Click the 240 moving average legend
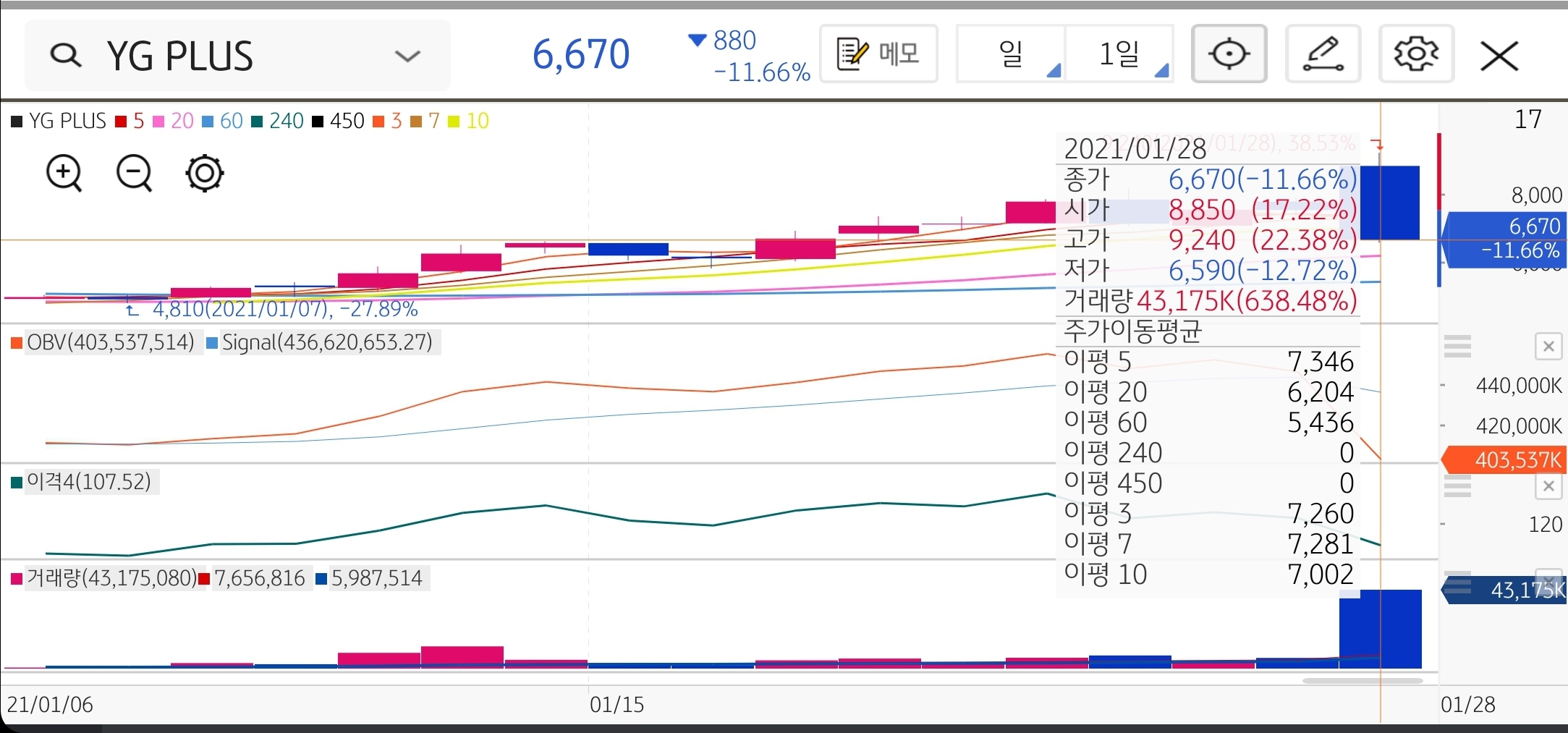 pyautogui.click(x=278, y=121)
